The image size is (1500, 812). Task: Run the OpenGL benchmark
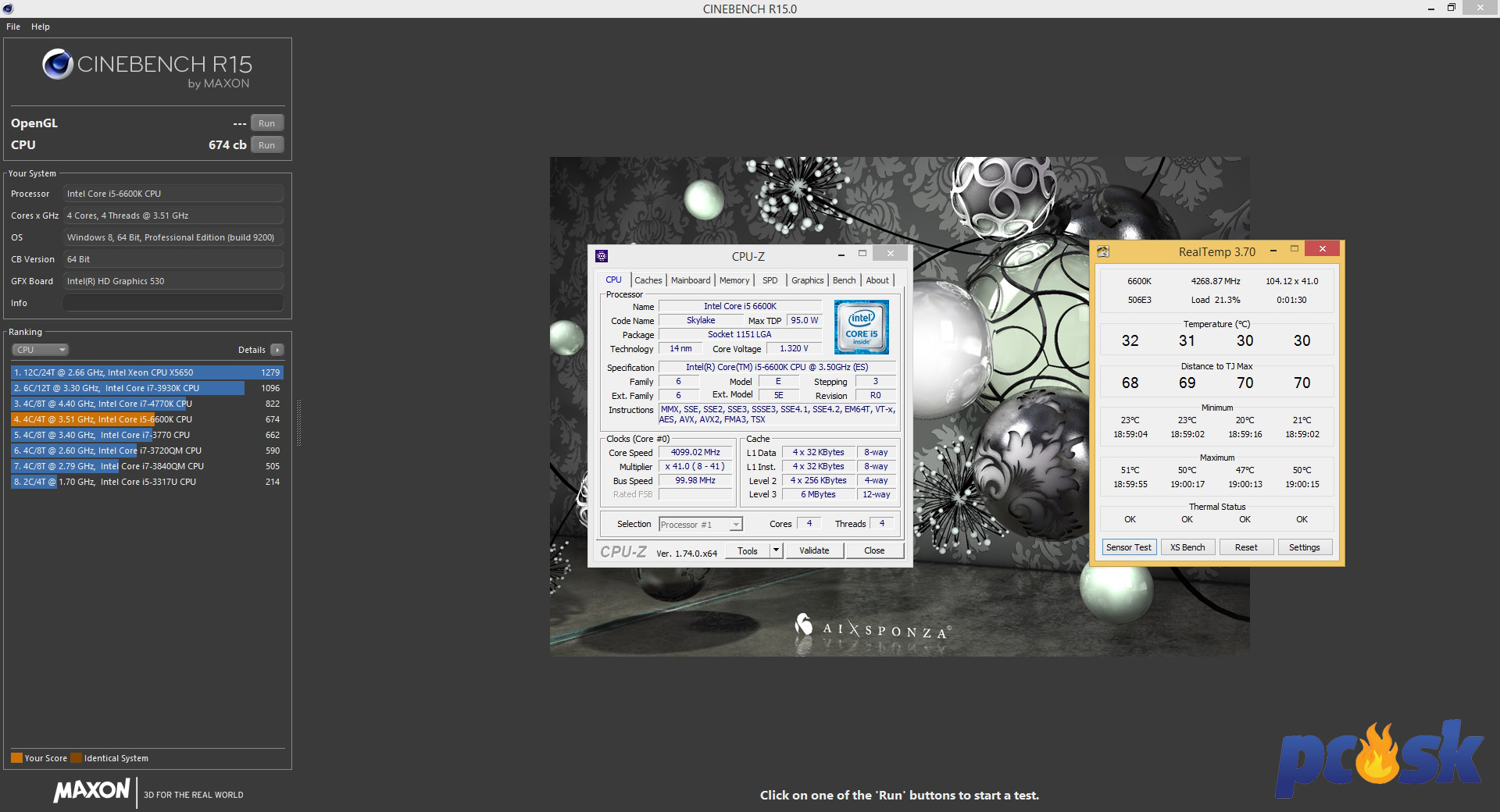click(267, 123)
